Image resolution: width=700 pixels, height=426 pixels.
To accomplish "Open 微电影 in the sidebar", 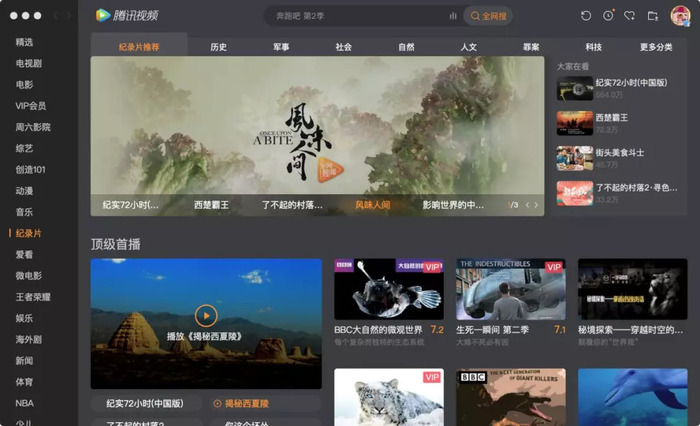I will (29, 276).
